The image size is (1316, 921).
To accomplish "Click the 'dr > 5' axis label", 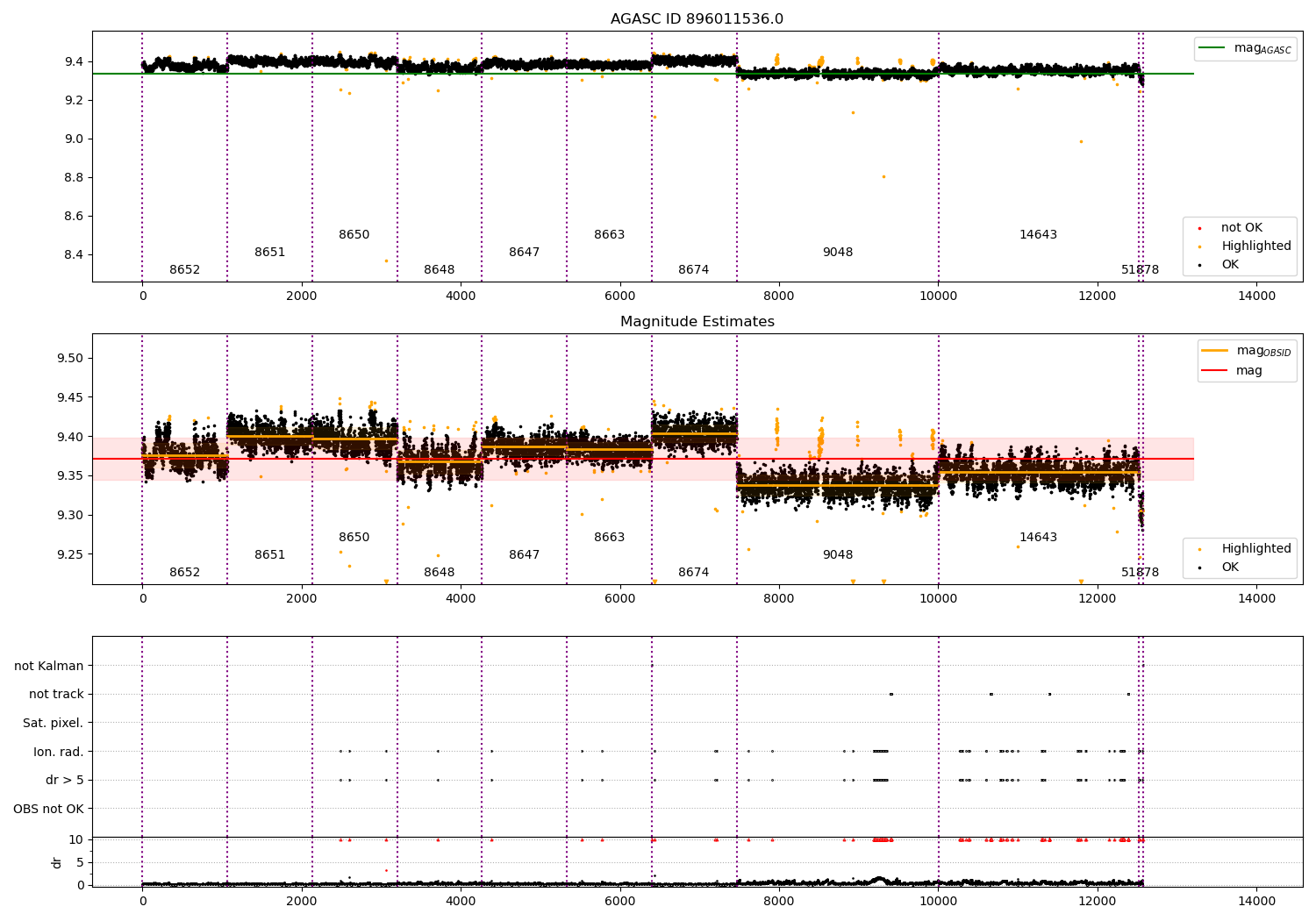I will 65,780.
